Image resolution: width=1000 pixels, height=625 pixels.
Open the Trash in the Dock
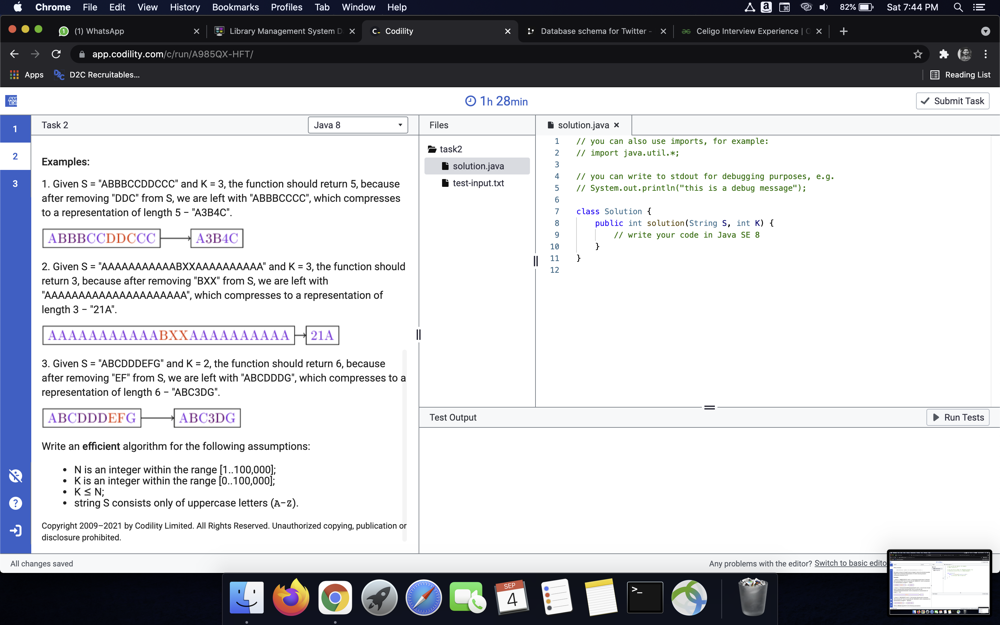click(x=753, y=597)
